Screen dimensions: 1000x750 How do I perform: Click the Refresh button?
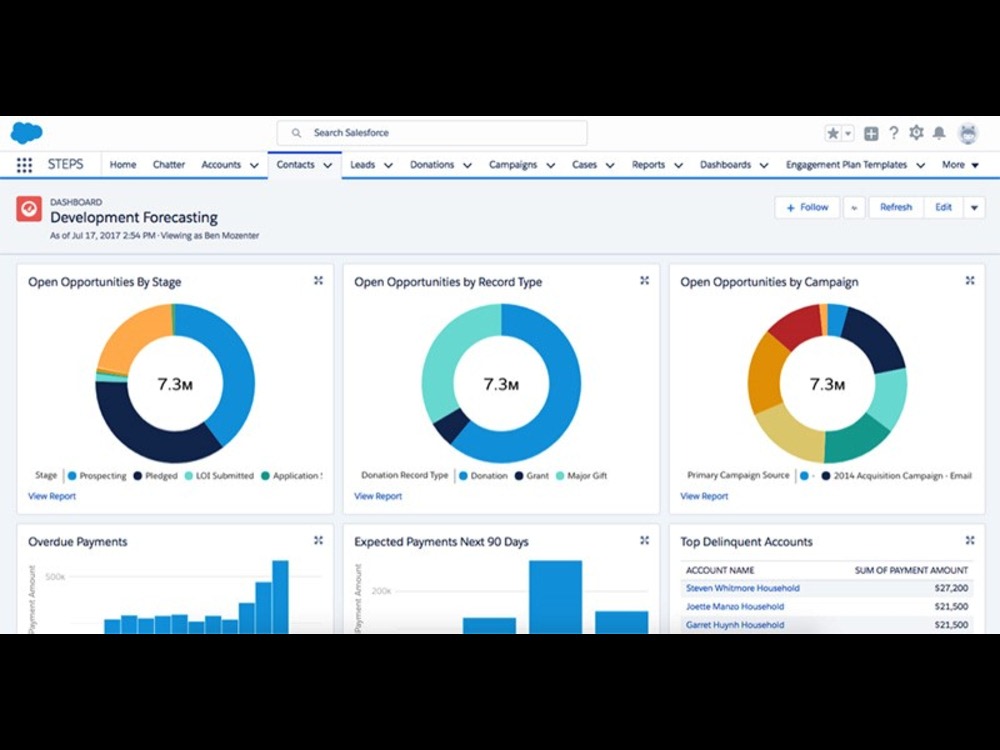pyautogui.click(x=895, y=207)
